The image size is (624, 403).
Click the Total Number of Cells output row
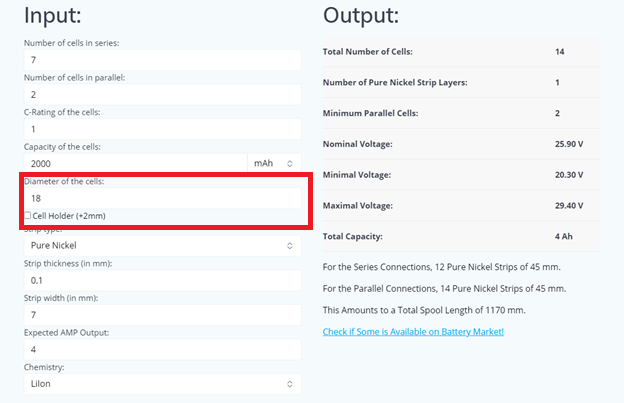[460, 51]
